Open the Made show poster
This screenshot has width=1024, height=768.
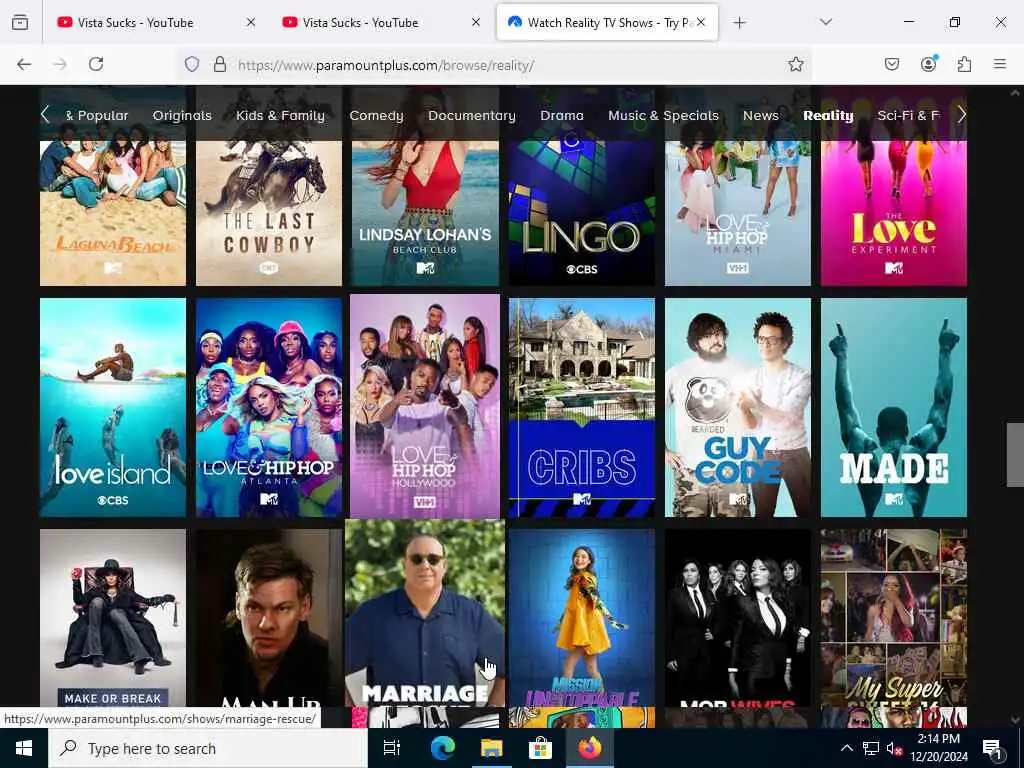click(894, 408)
